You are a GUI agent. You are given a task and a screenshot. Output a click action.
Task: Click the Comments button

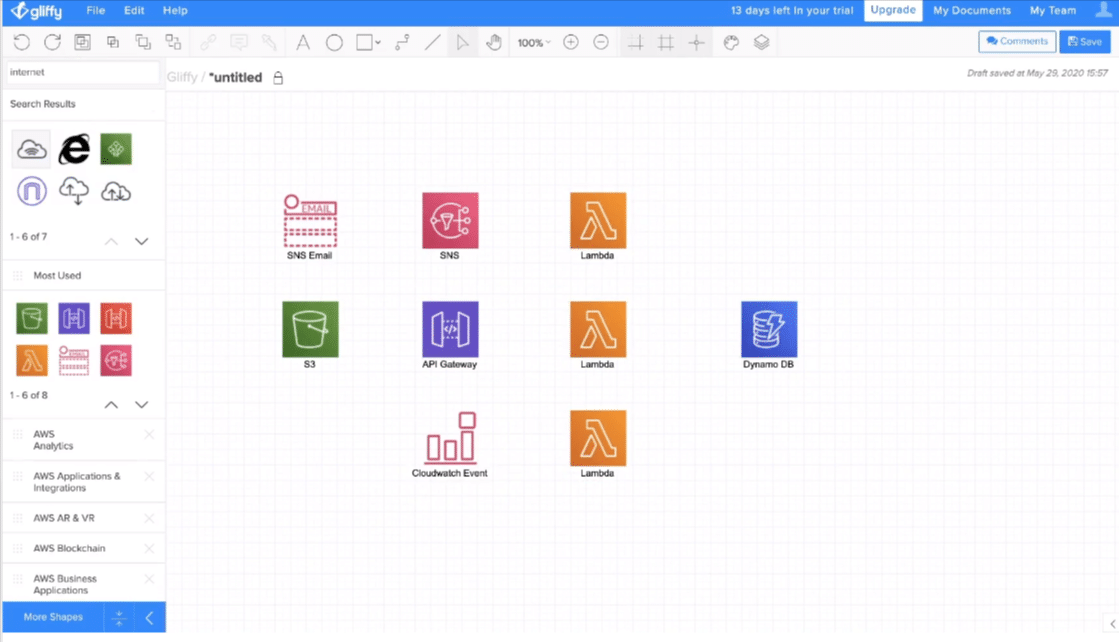coord(1017,41)
